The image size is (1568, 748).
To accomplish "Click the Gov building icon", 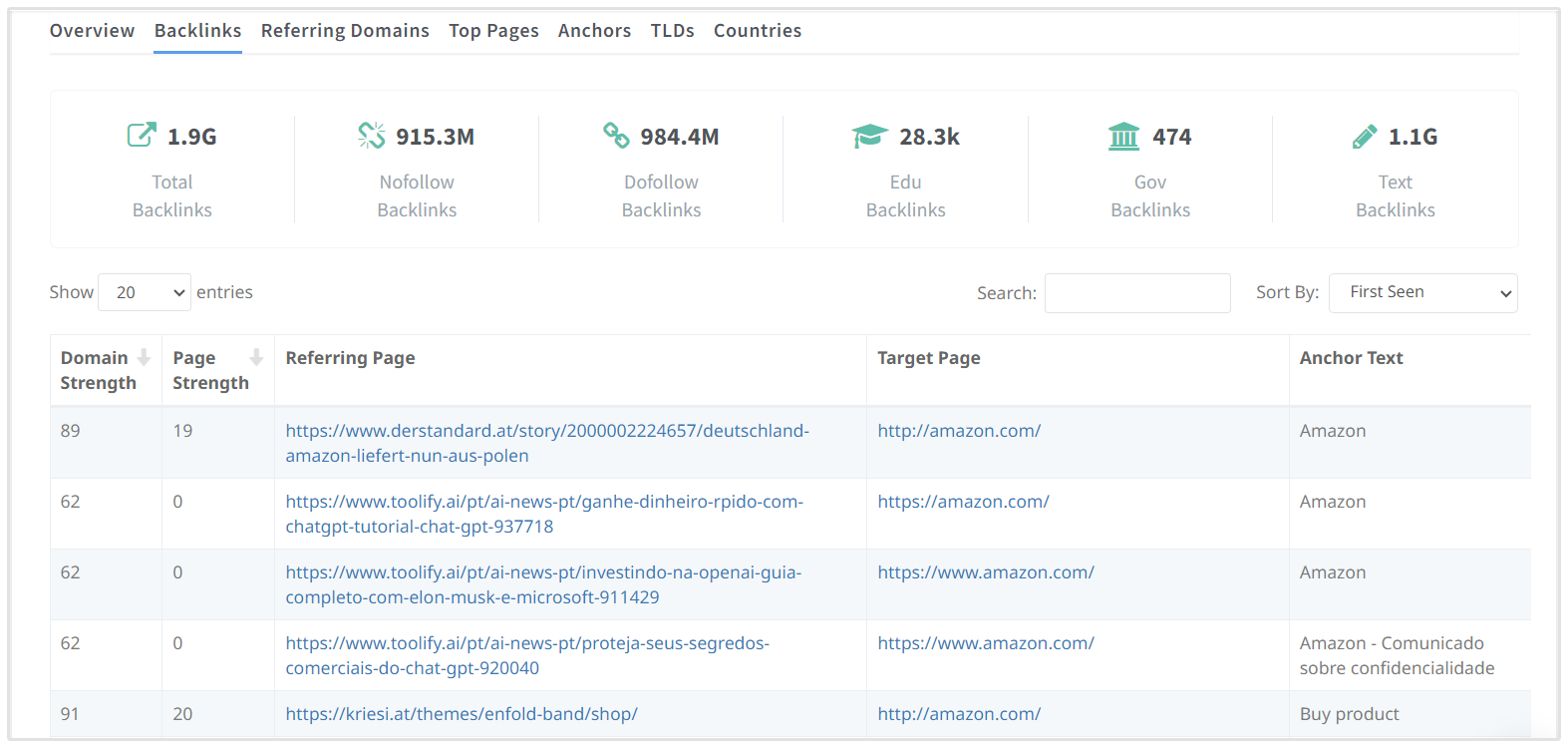I will click(1123, 136).
